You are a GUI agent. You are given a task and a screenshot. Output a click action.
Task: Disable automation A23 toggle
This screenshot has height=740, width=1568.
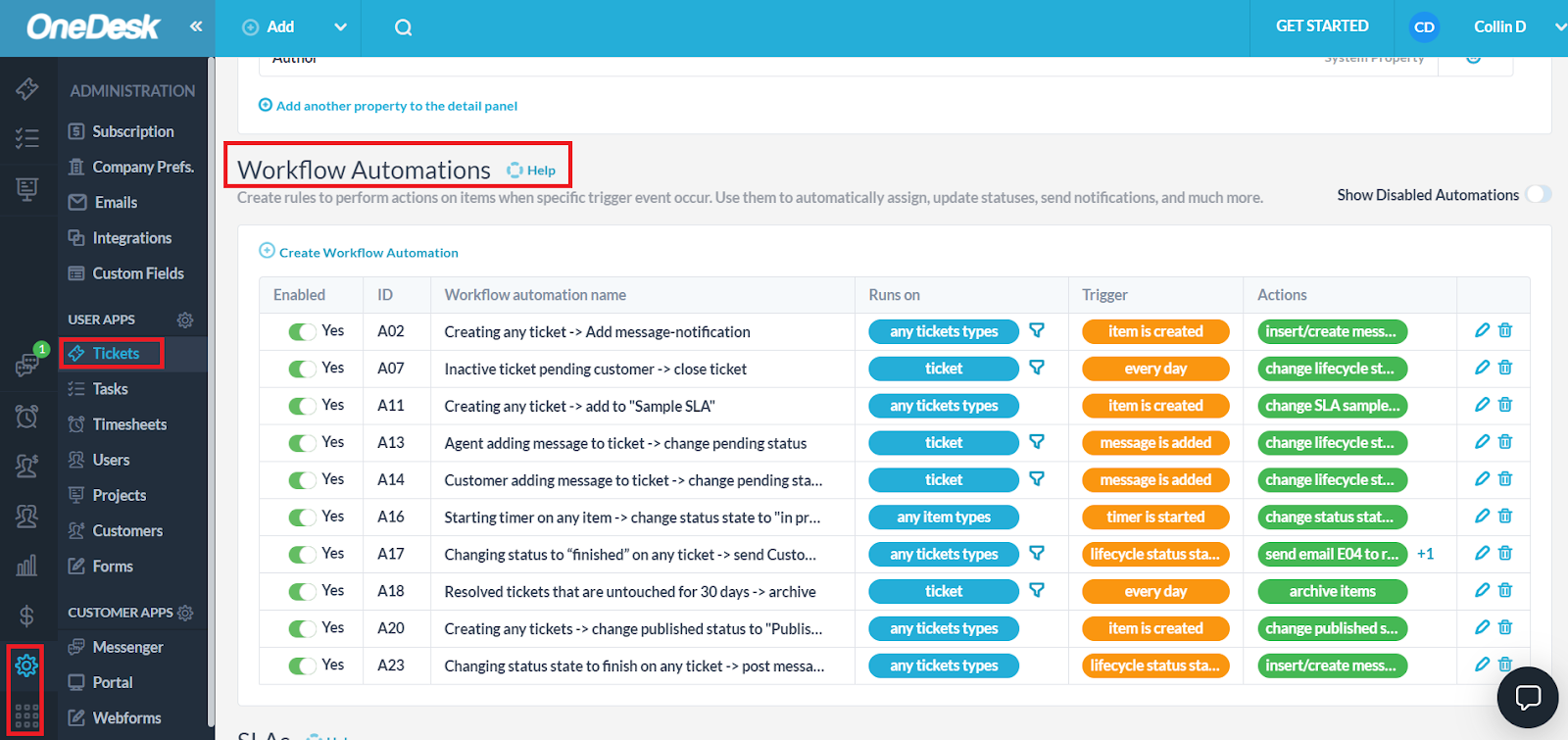(x=302, y=666)
